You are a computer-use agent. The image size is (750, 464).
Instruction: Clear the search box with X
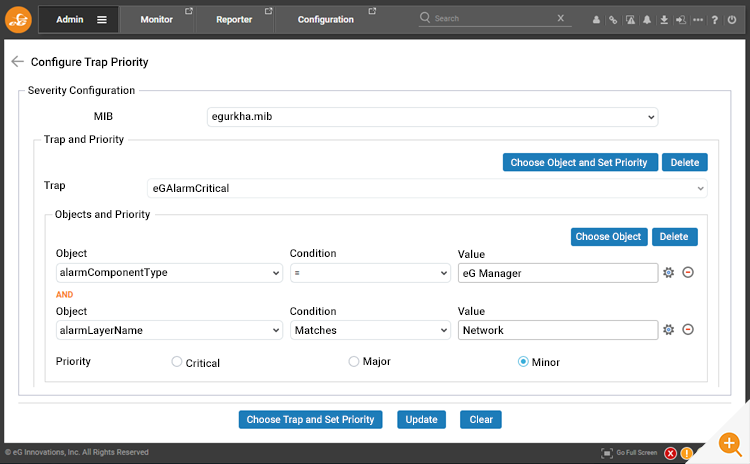561,18
